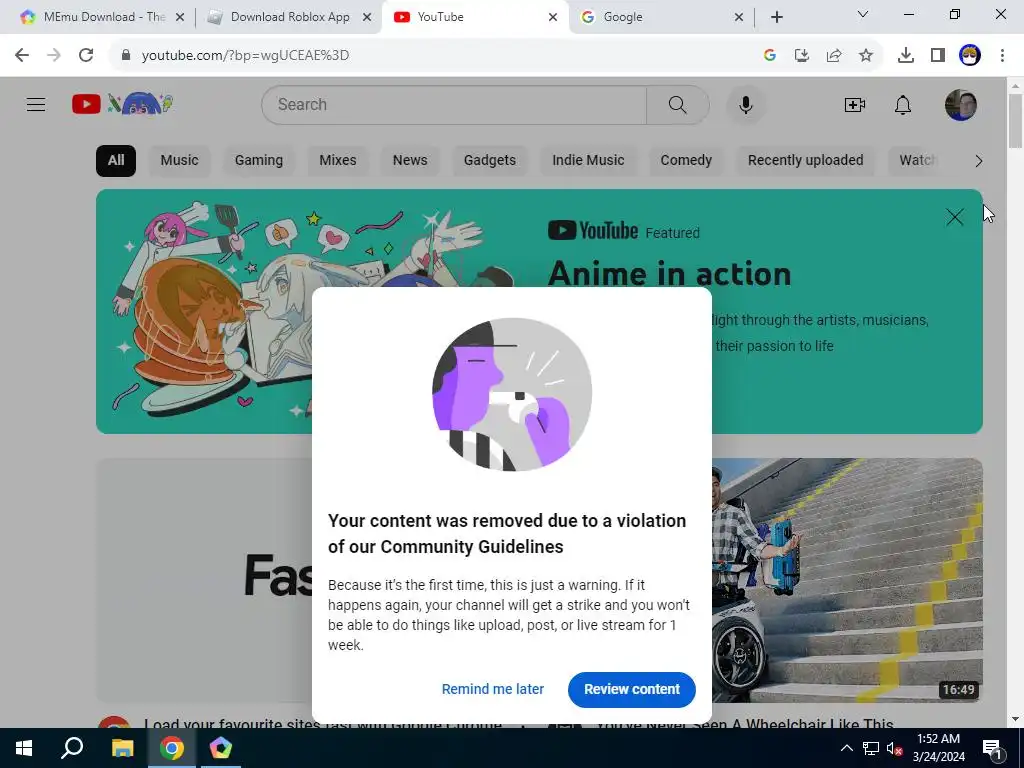This screenshot has width=1024, height=768.
Task: Open the tab search dropdown chevron
Action: [x=862, y=14]
